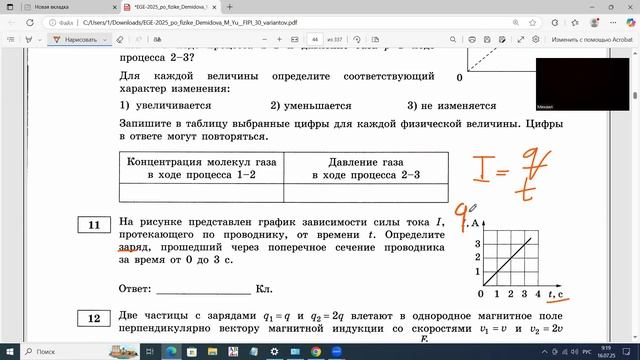Image resolution: width=640 pixels, height=360 pixels.
Task: Expand the highlight tool options arrow
Action: [x=40, y=40]
